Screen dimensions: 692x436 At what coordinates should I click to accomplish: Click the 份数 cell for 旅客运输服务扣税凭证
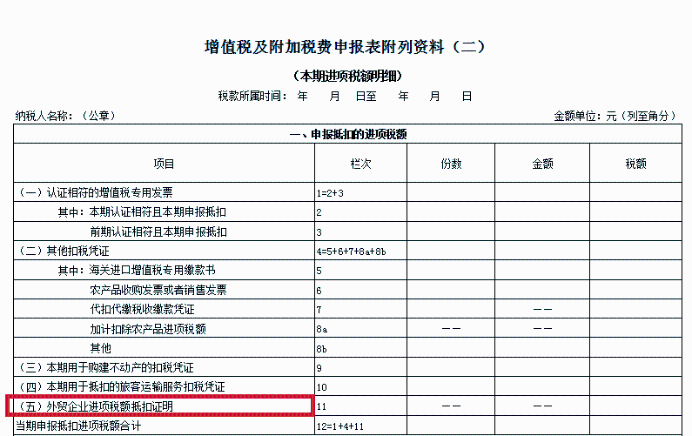click(x=451, y=387)
